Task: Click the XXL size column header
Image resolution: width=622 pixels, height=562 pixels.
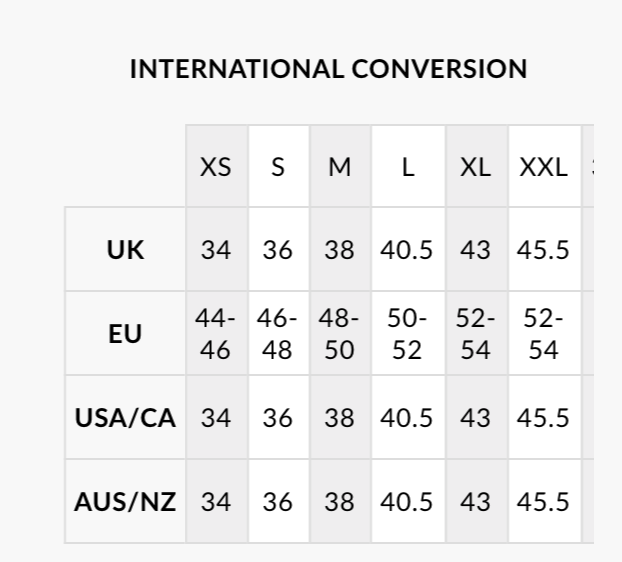Action: point(543,167)
